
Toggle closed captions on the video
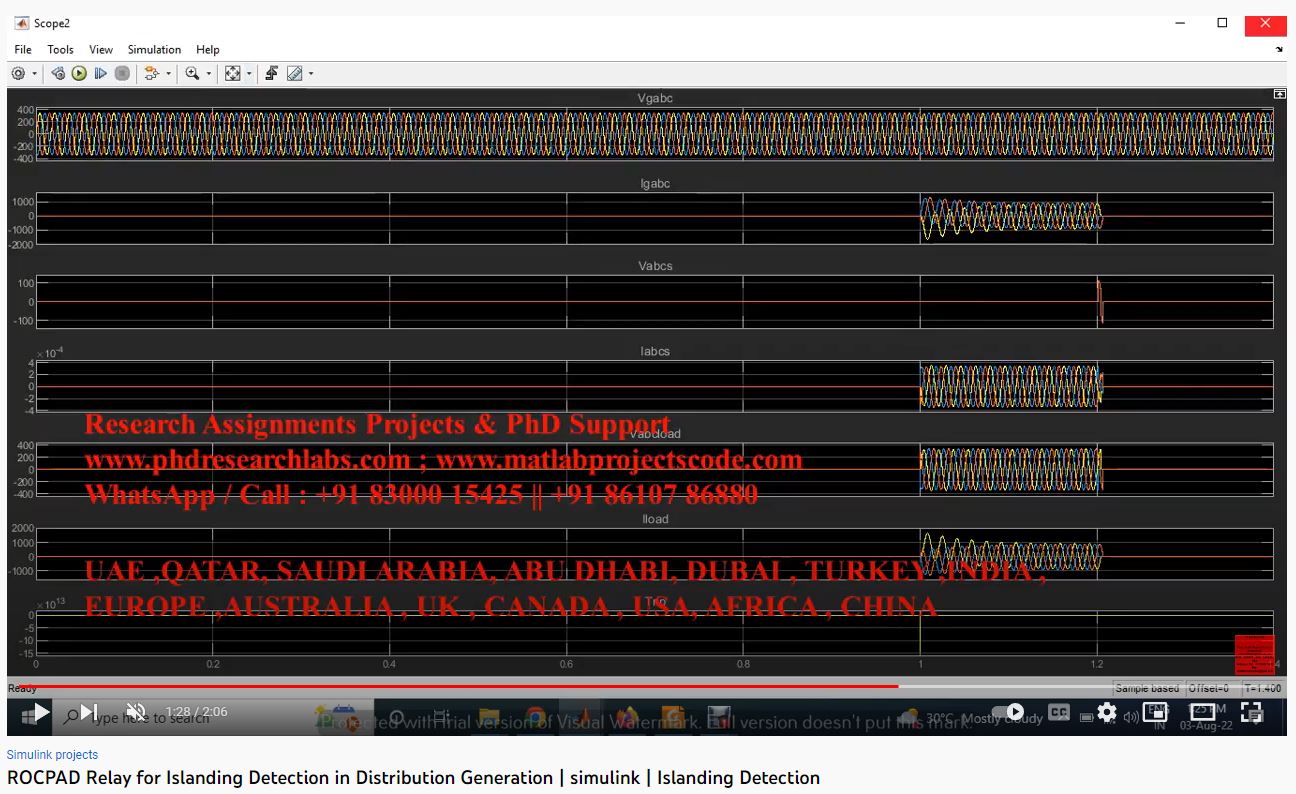1059,713
